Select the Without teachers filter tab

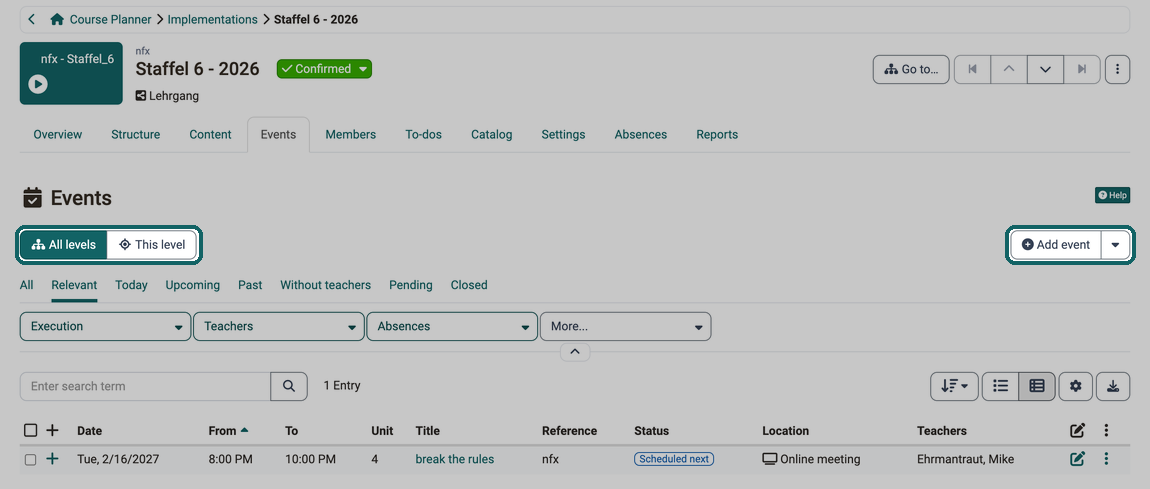(x=326, y=285)
